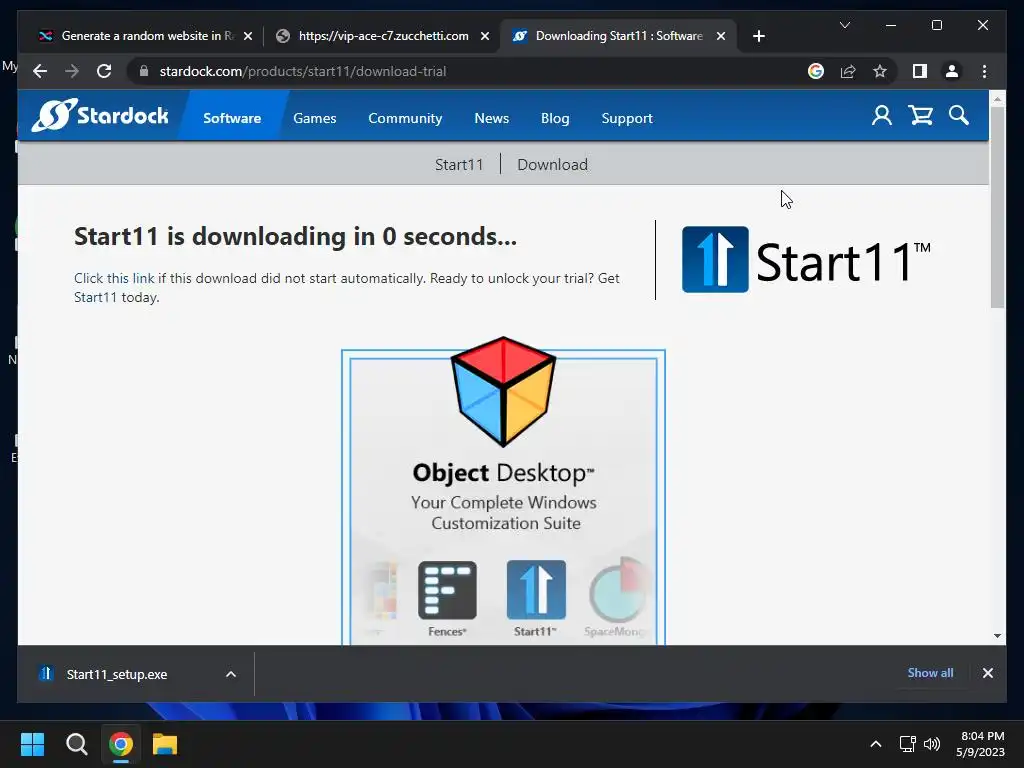Open the Windows Start menu

(x=32, y=744)
